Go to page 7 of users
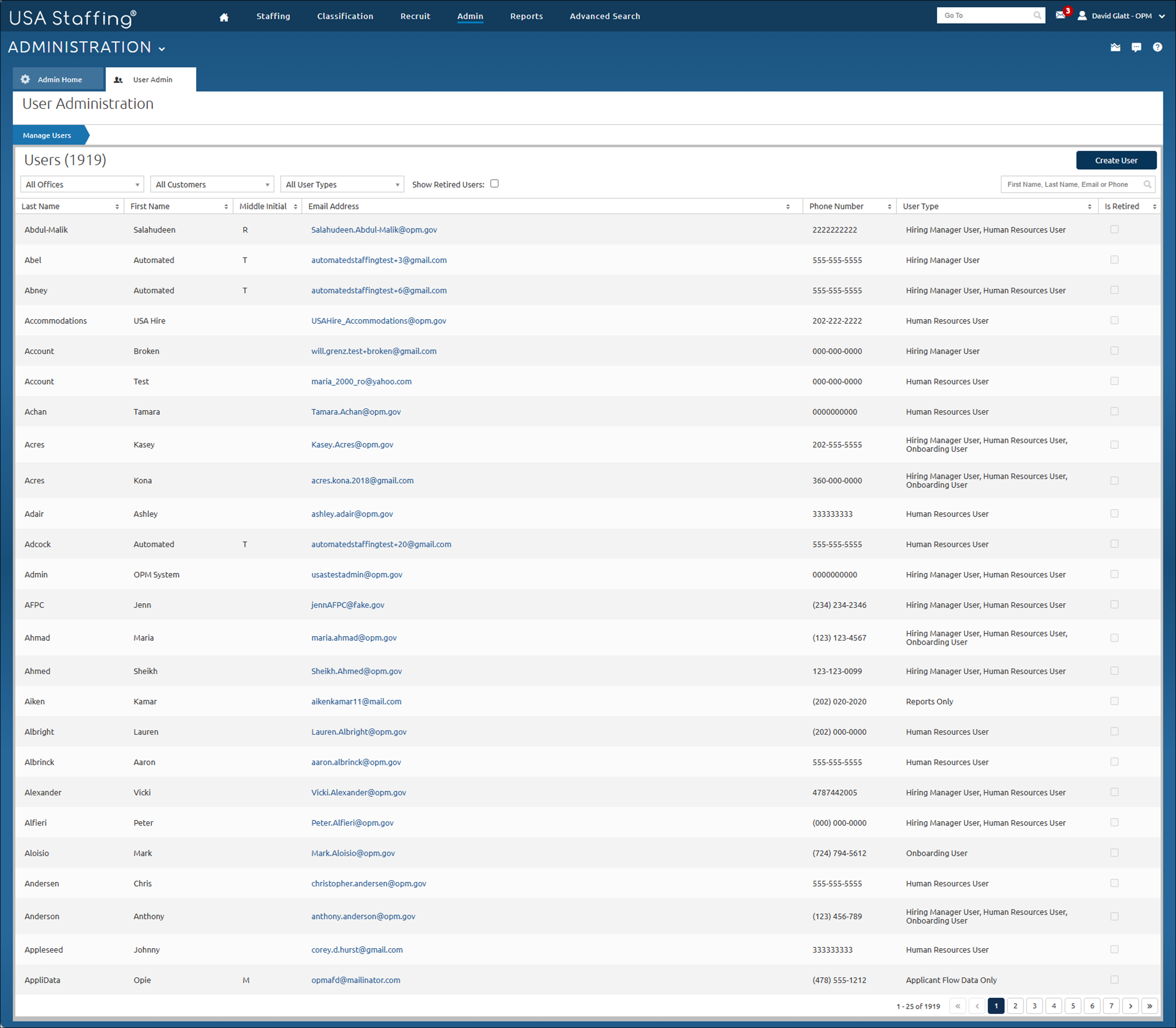The image size is (1176, 1028). pyautogui.click(x=1111, y=1005)
